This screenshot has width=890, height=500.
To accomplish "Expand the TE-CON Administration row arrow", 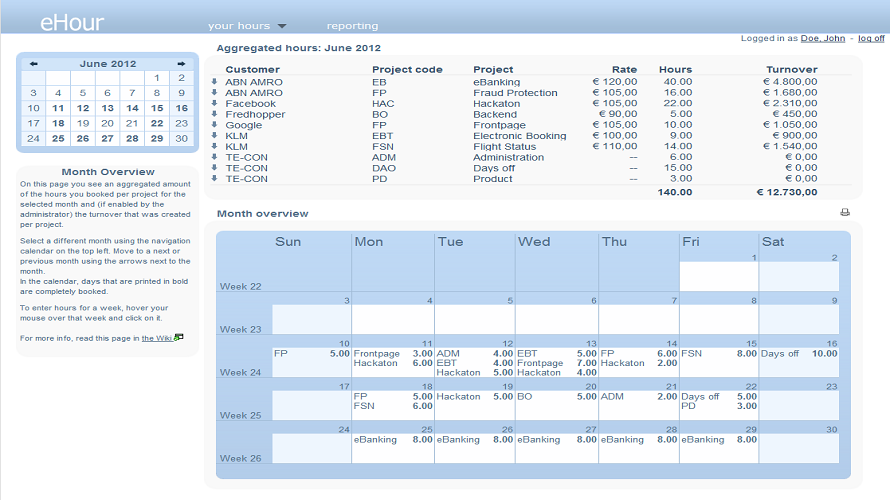I will (215, 157).
